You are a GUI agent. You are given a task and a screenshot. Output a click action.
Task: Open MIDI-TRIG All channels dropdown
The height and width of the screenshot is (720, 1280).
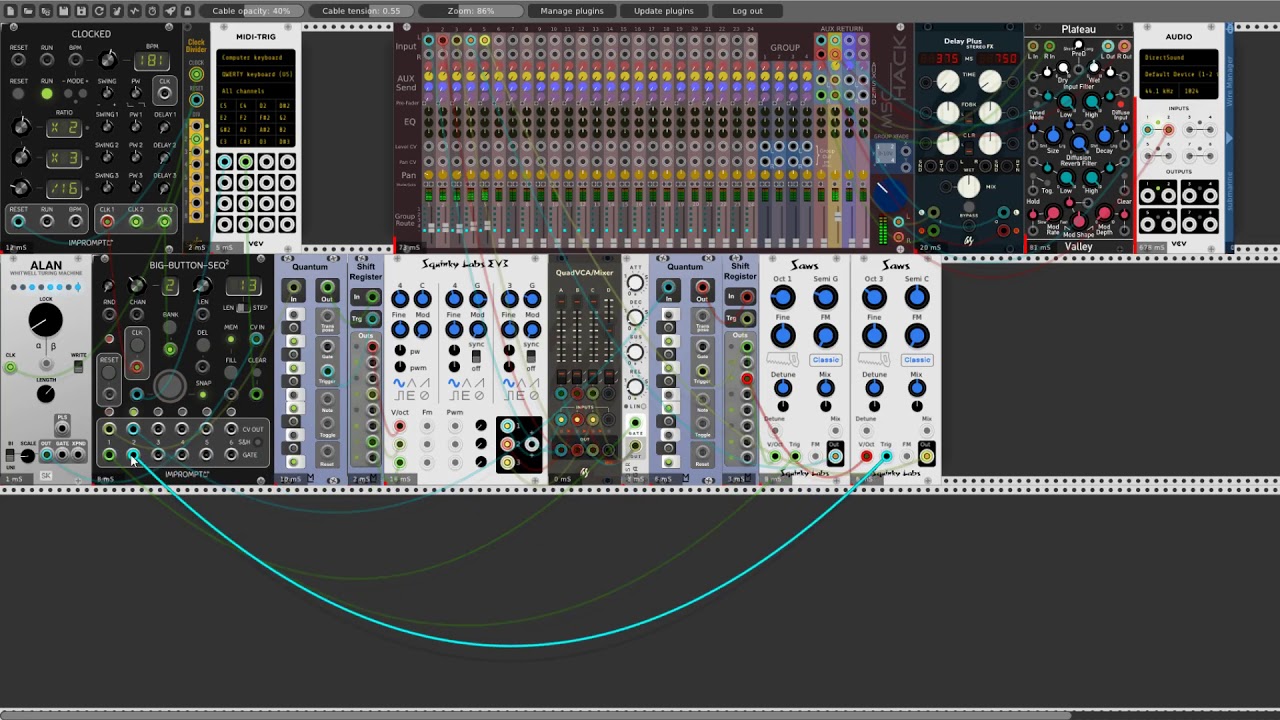click(255, 91)
